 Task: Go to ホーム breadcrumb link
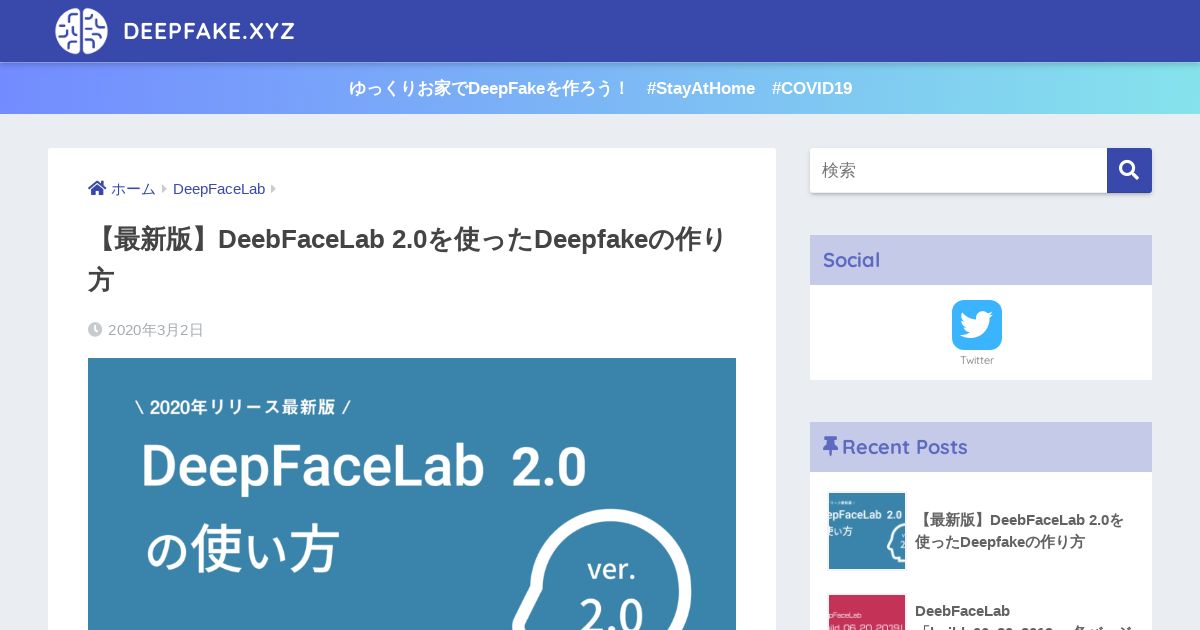pos(133,189)
